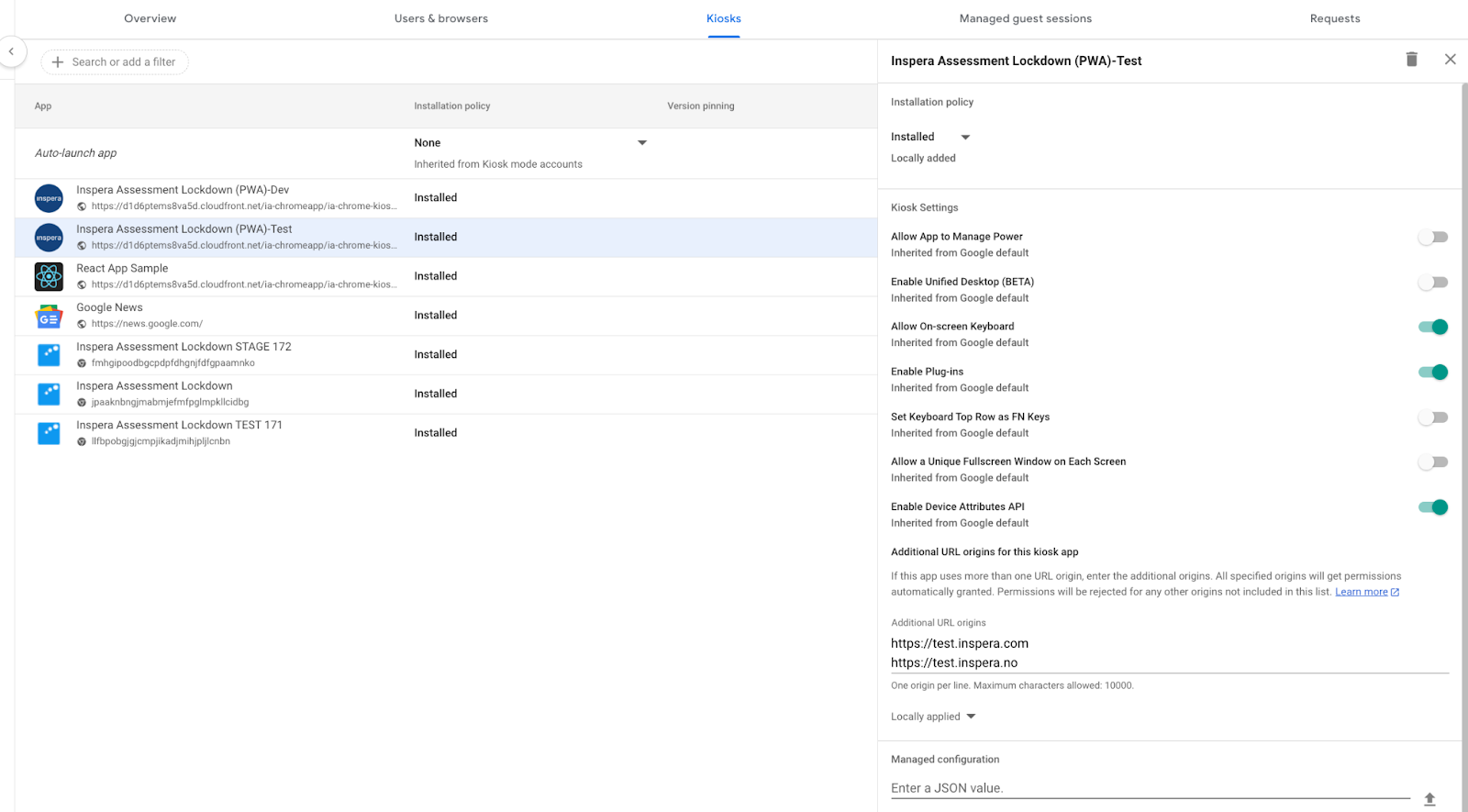Toggle Set Keyboard Top Row as FN Keys
This screenshot has height=812, width=1468.
[1433, 417]
